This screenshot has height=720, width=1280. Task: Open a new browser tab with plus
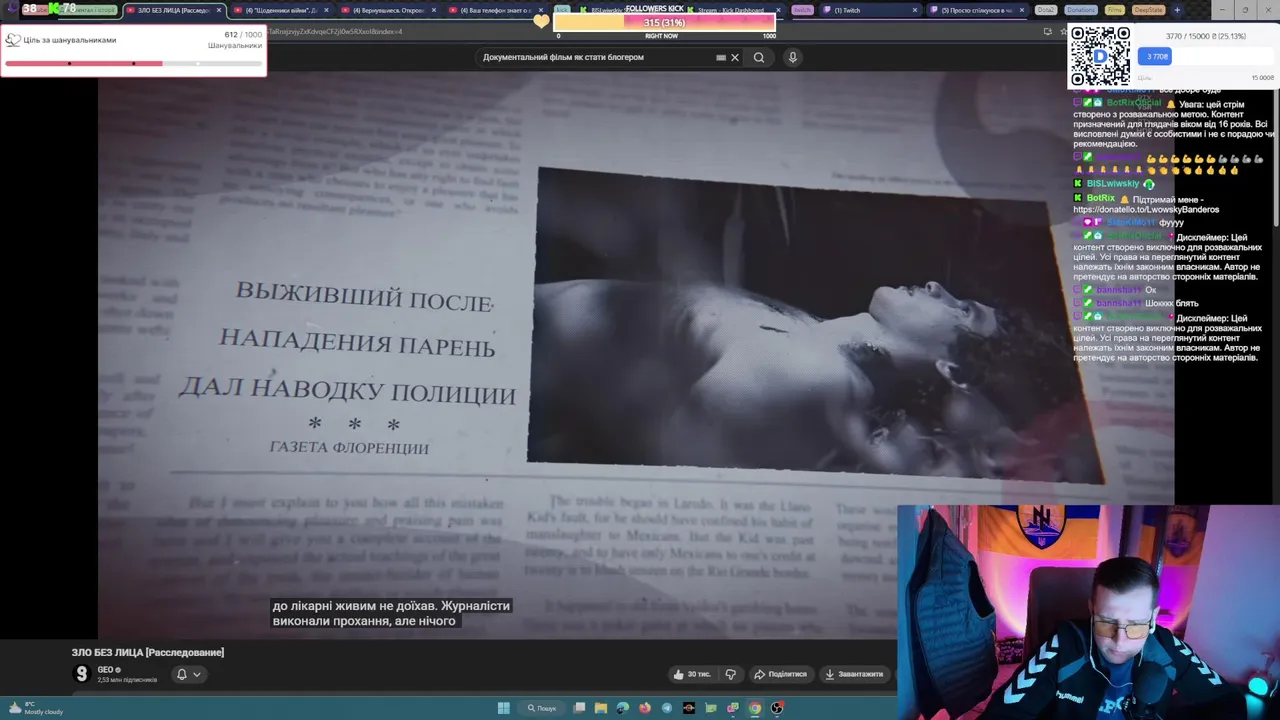(x=1177, y=10)
